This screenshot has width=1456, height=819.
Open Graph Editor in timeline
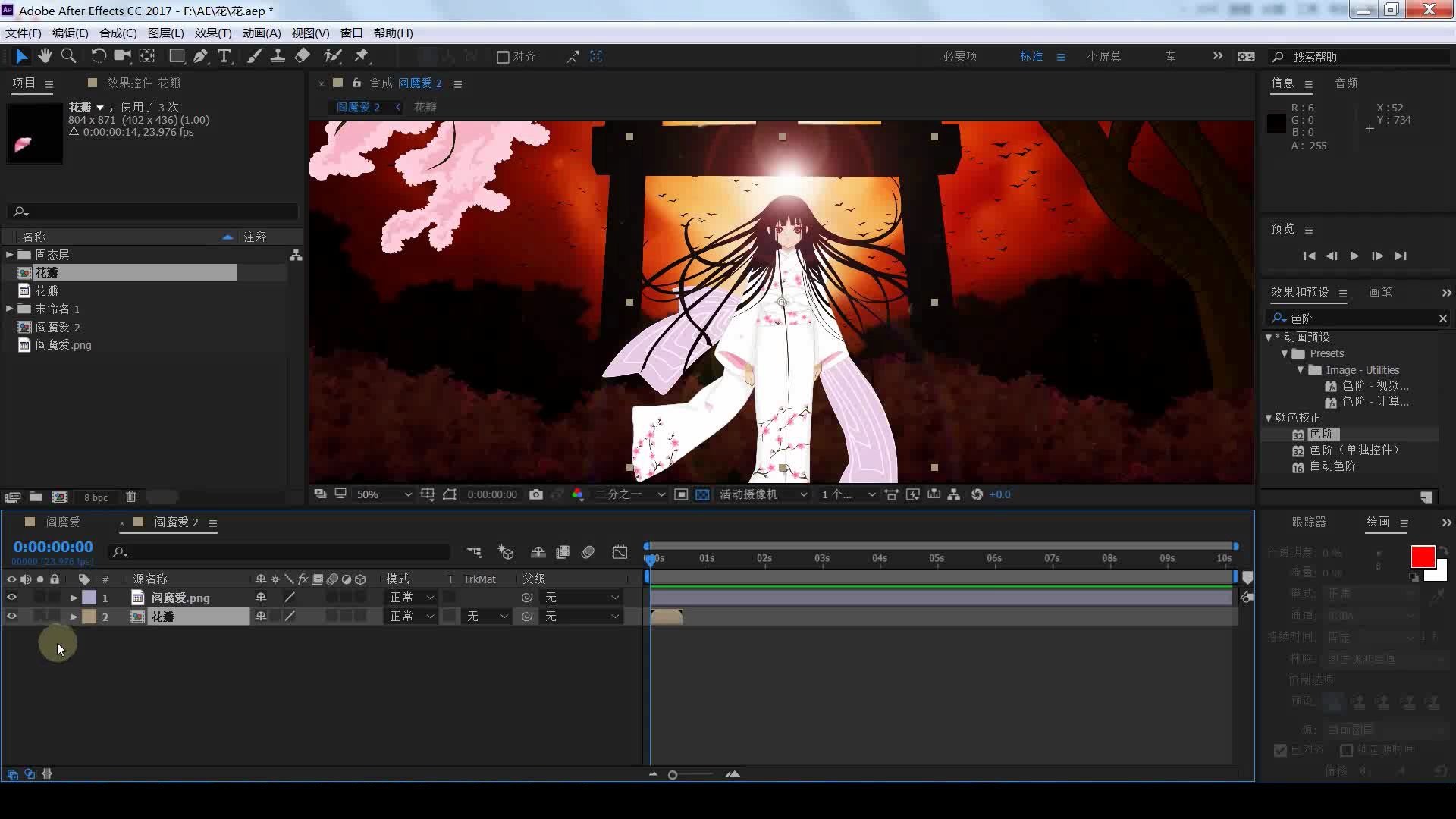(x=620, y=552)
